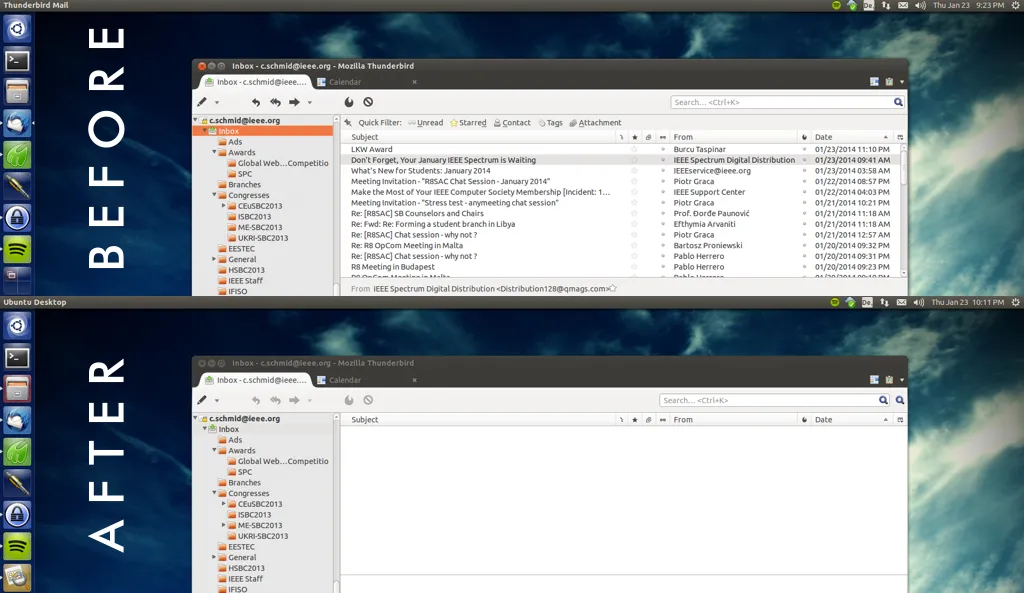Click search magnifier icon in BEFORE window
Screen dimensions: 1024x593
[x=898, y=102]
